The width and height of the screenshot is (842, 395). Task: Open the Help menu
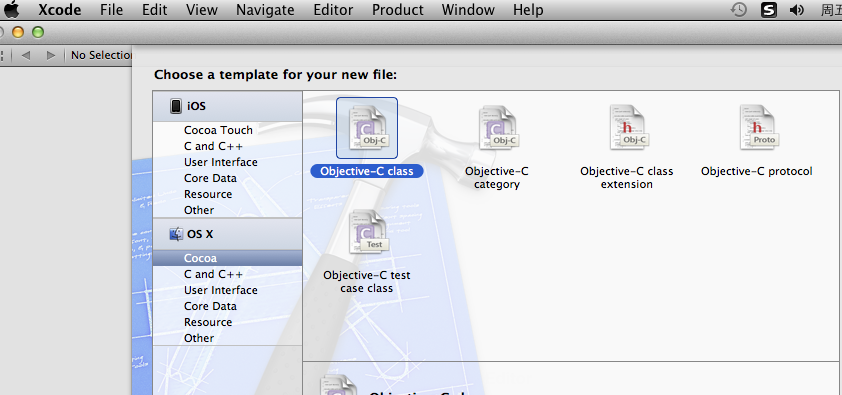[528, 10]
